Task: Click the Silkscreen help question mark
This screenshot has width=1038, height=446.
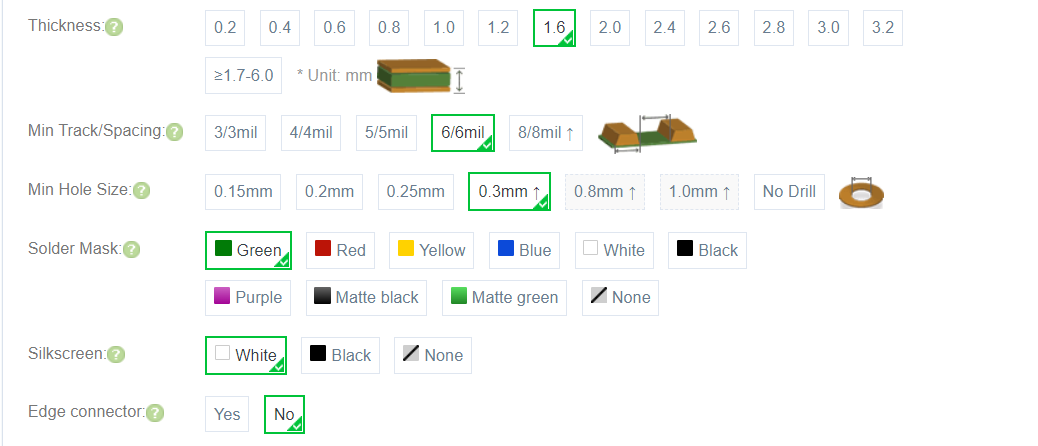Action: click(116, 354)
